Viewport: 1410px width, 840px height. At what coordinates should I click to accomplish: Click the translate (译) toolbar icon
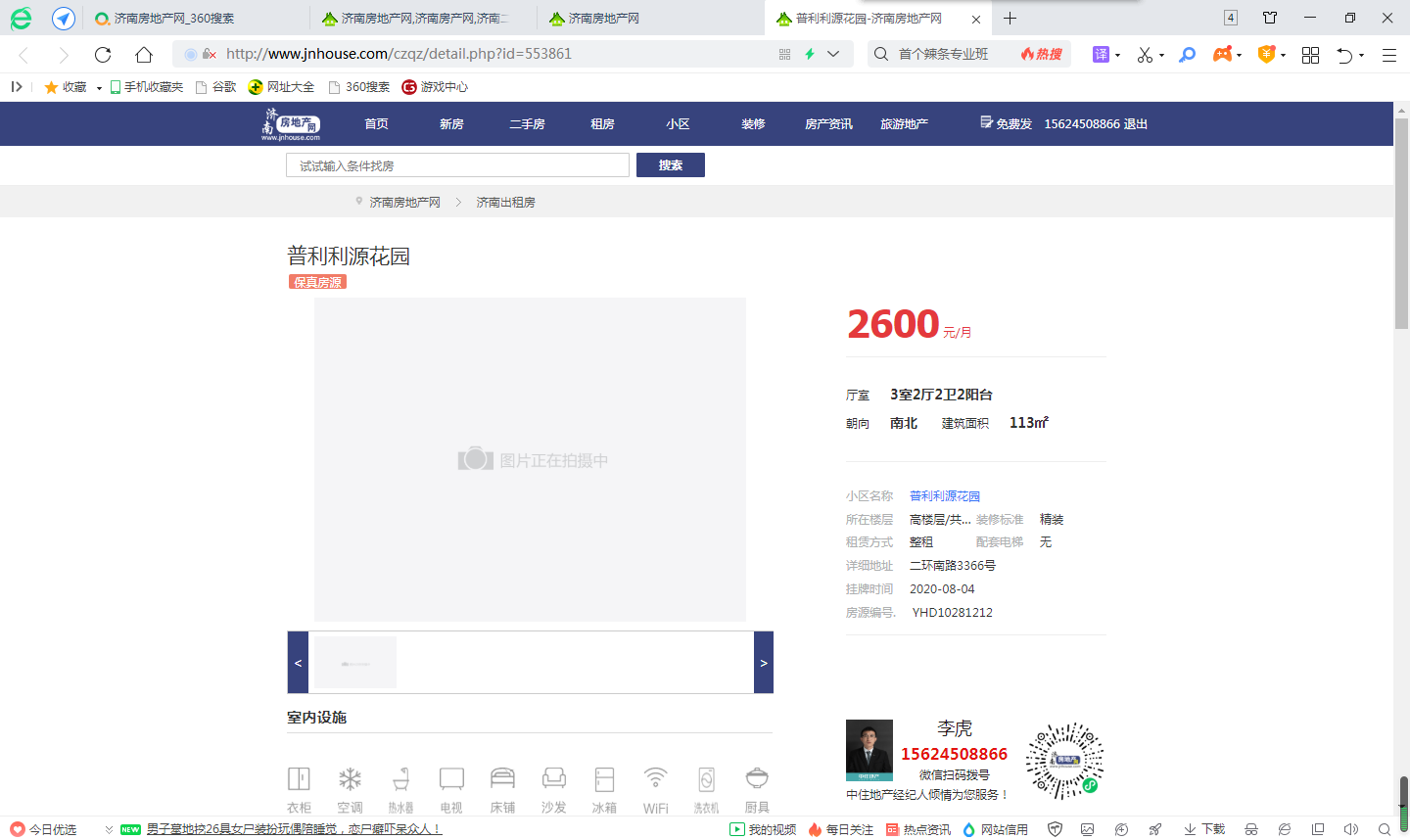click(1101, 55)
